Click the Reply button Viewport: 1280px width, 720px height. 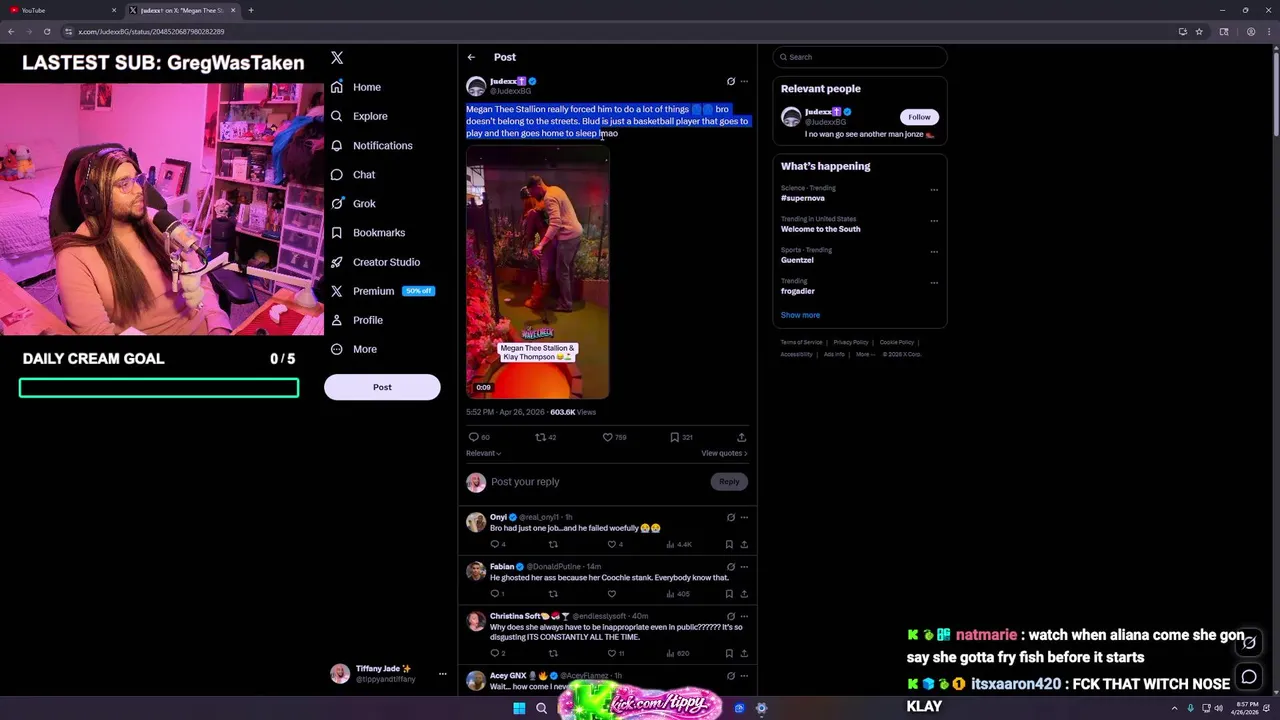[x=729, y=482]
